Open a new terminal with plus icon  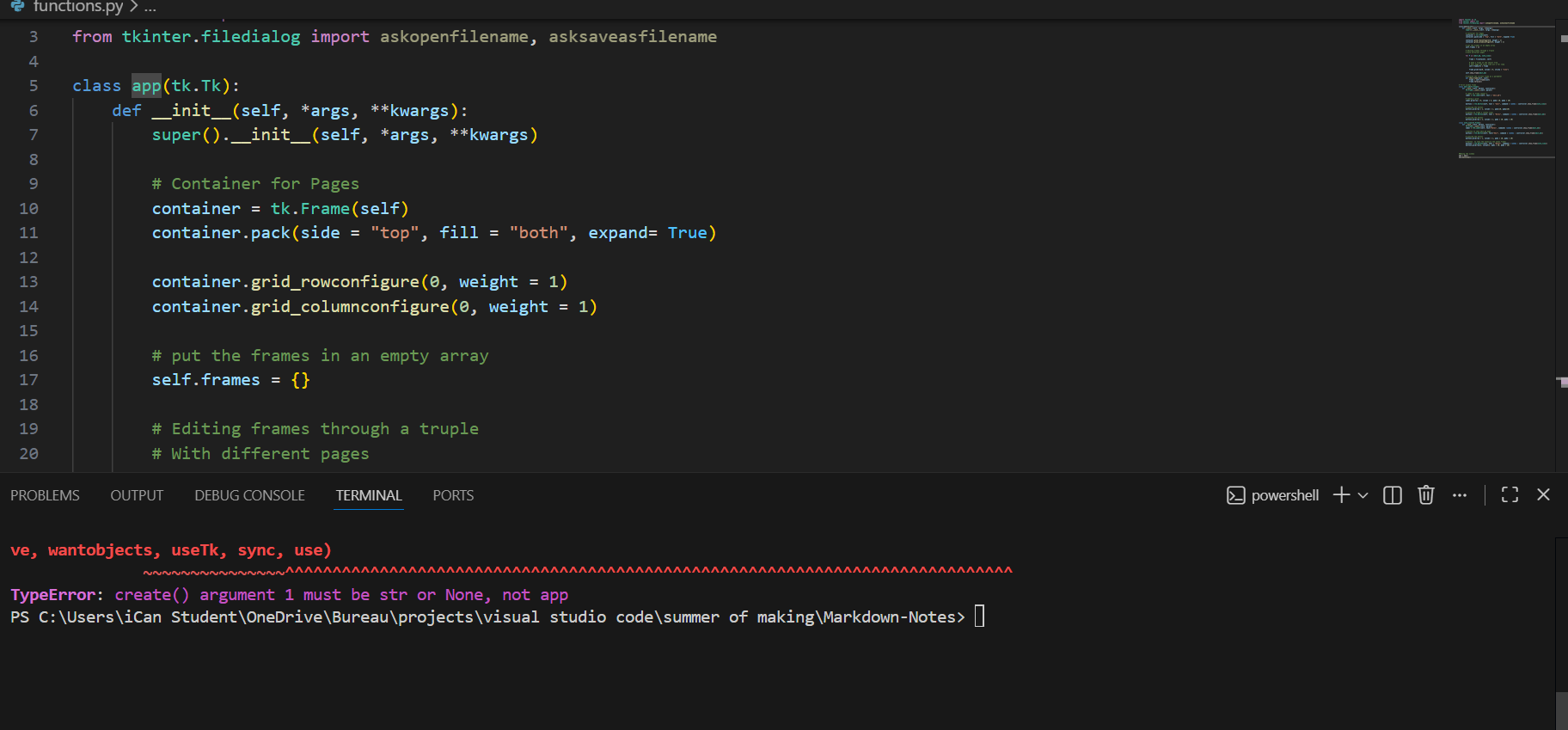1341,495
